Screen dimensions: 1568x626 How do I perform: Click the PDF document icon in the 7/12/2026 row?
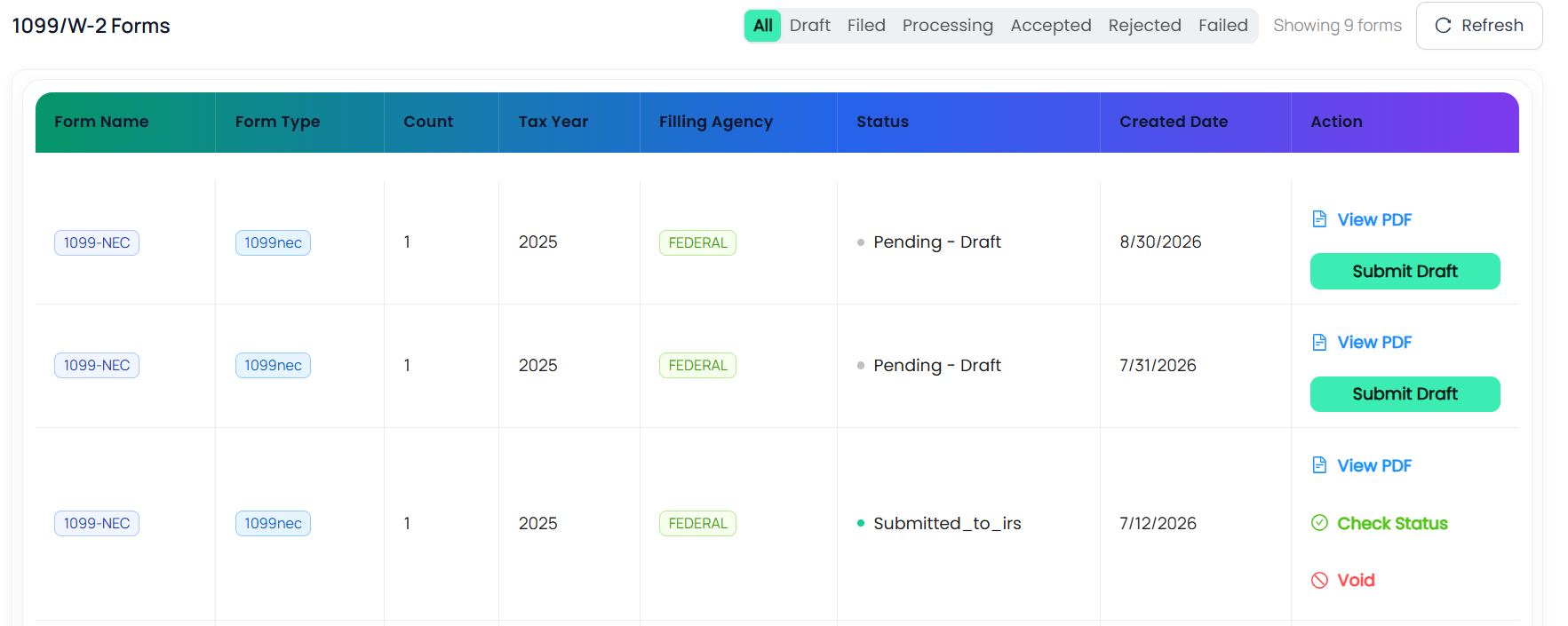(x=1320, y=465)
